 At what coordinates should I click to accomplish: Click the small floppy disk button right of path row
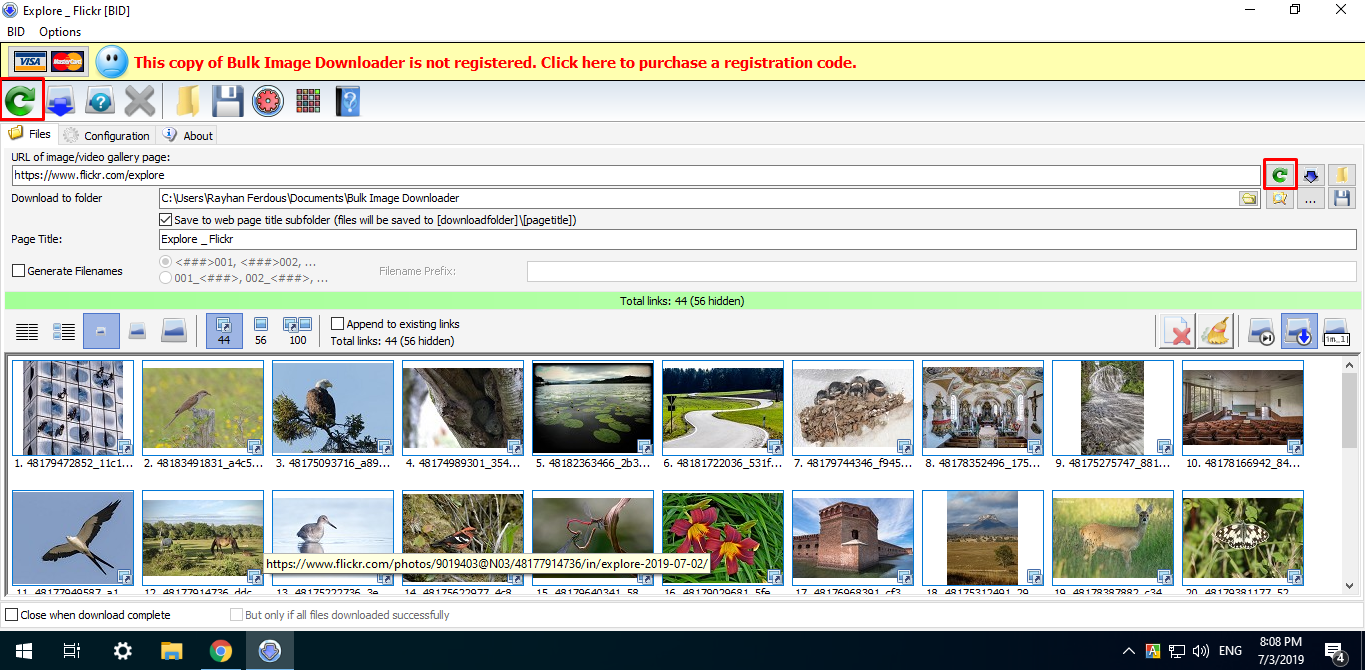coord(1341,199)
